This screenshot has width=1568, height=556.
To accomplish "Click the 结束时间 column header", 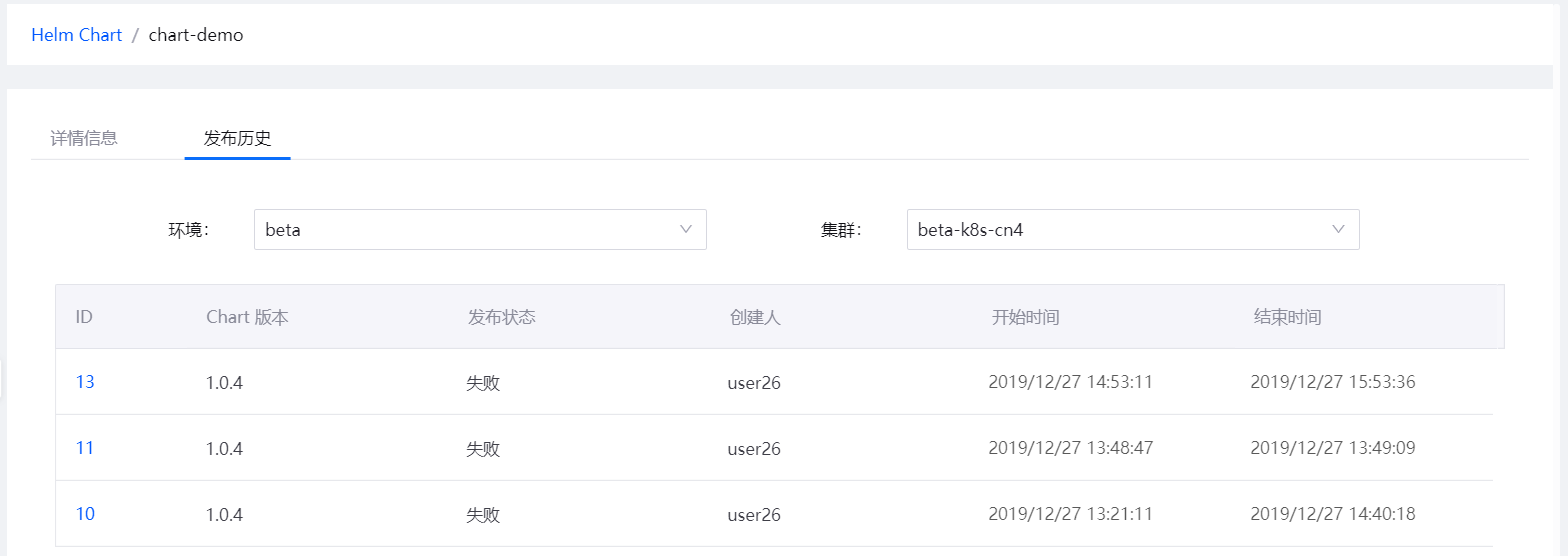I will coord(1287,317).
